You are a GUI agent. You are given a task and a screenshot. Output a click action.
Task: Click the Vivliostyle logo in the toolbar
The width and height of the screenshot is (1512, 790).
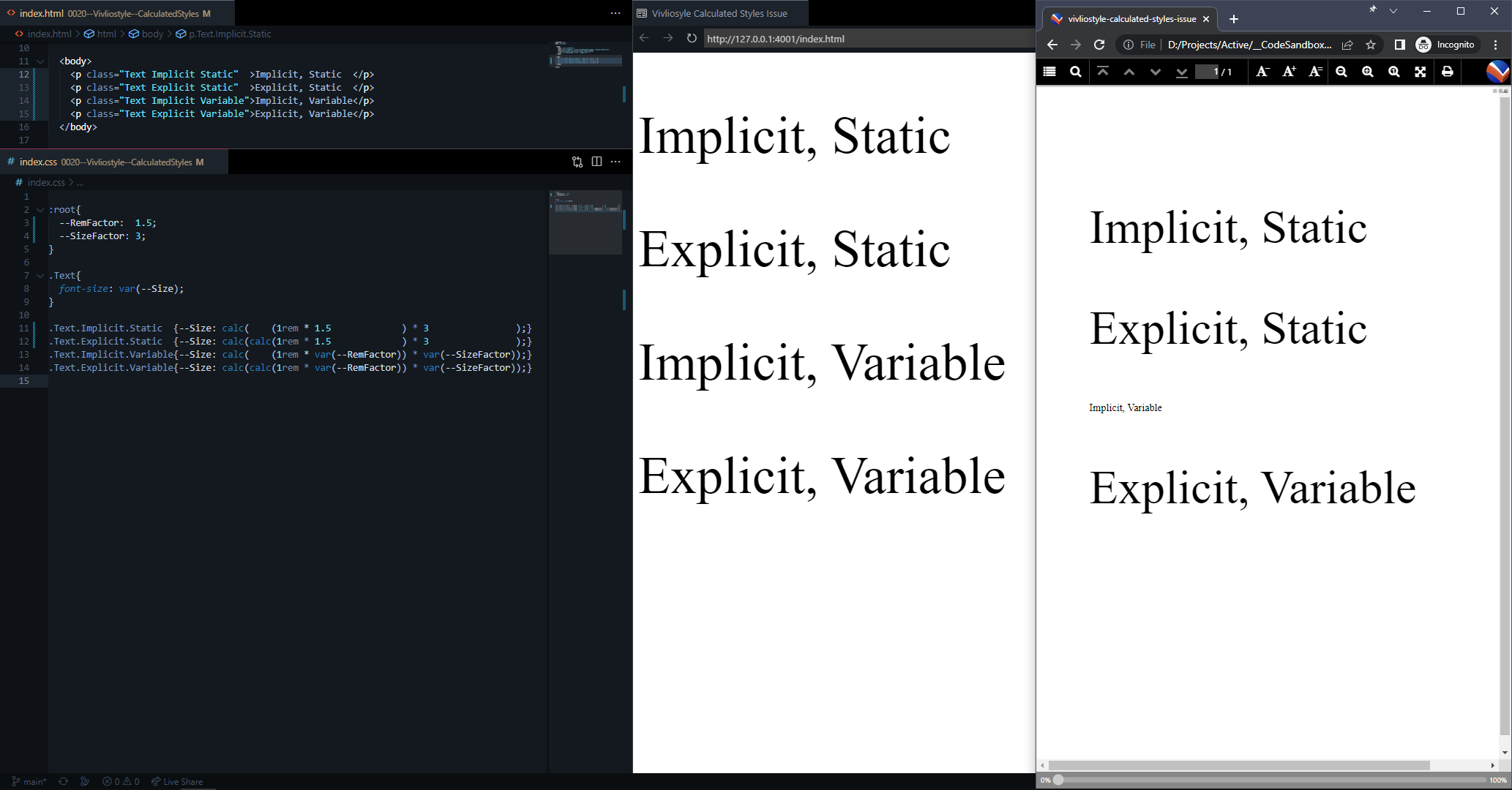[x=1497, y=72]
